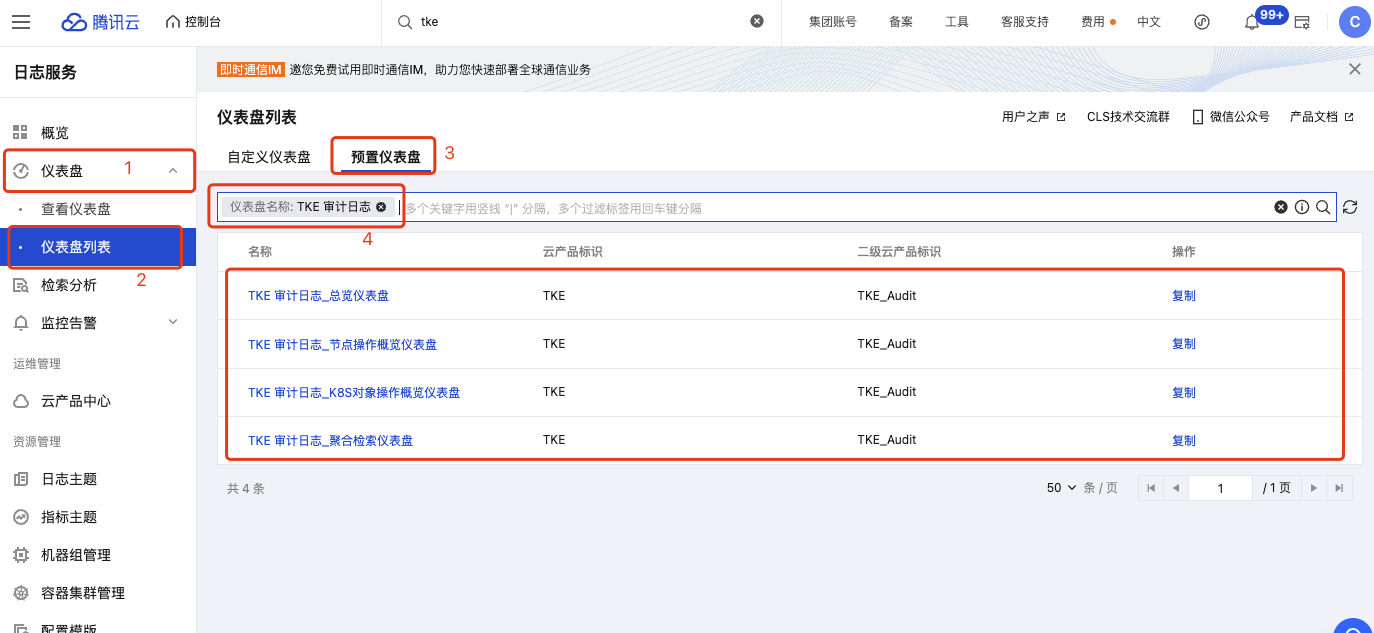This screenshot has width=1374, height=633.
Task: Open 日志主题 in sidebar
Action: [x=69, y=479]
